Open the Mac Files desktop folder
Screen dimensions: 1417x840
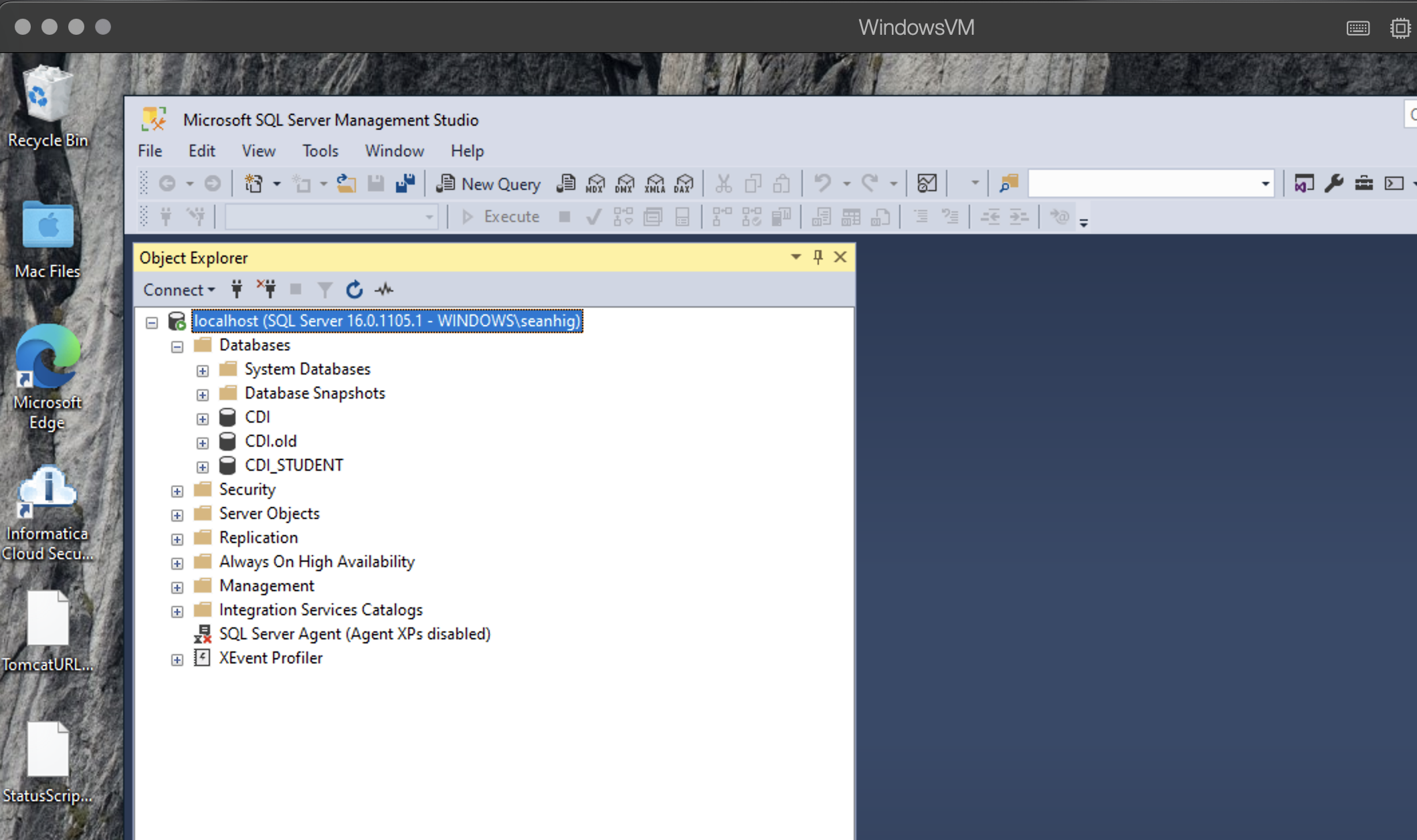point(48,239)
